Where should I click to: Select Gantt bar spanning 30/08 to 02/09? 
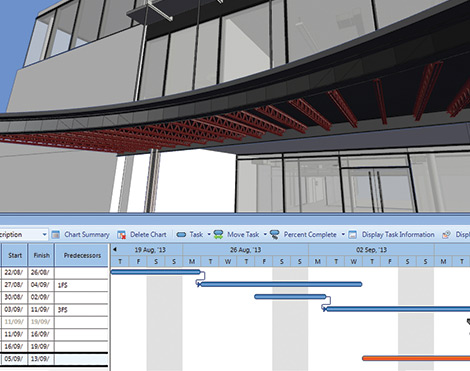(290, 297)
